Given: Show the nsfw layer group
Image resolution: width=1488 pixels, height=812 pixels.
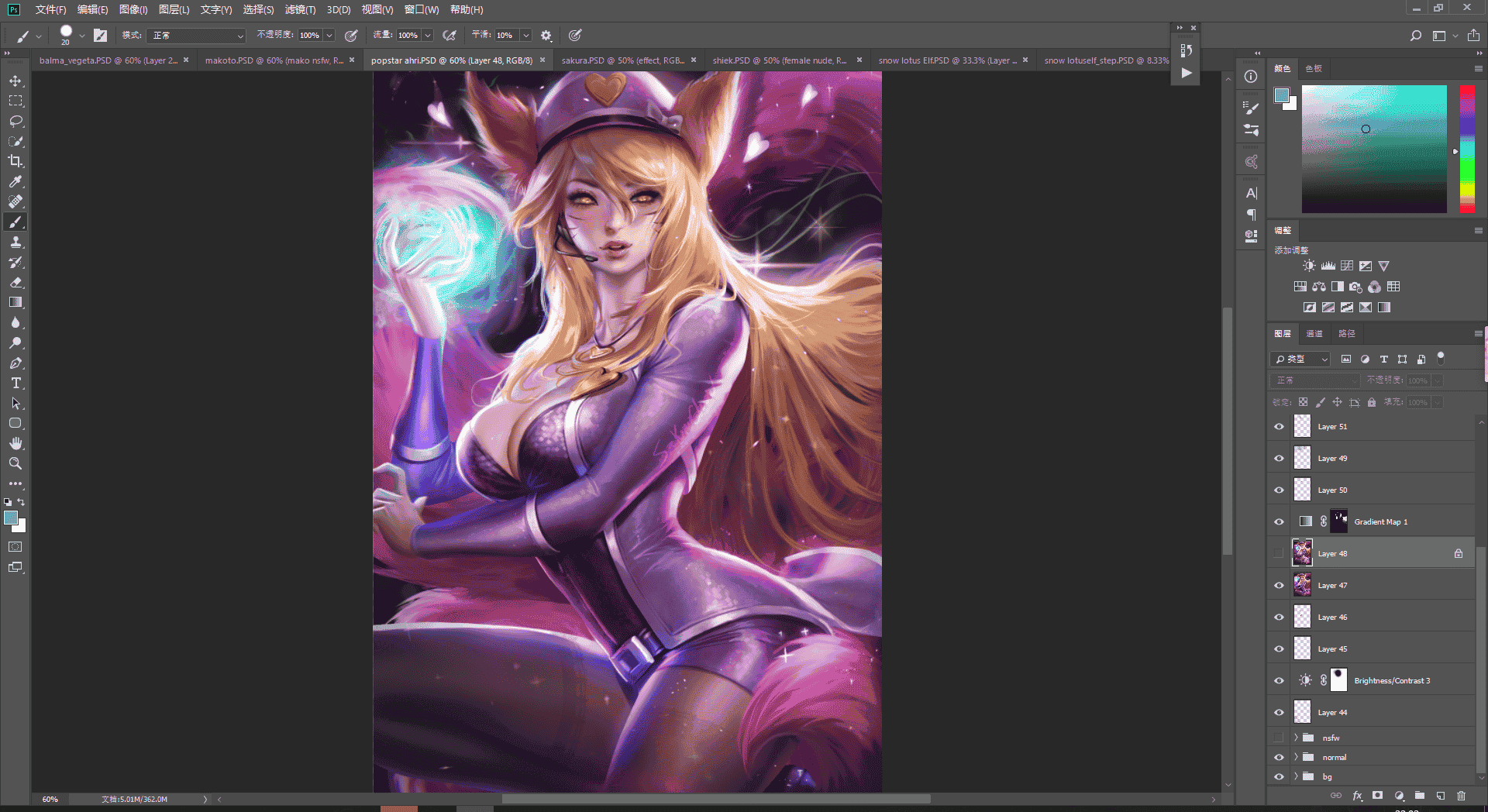Looking at the screenshot, I should pos(1279,738).
